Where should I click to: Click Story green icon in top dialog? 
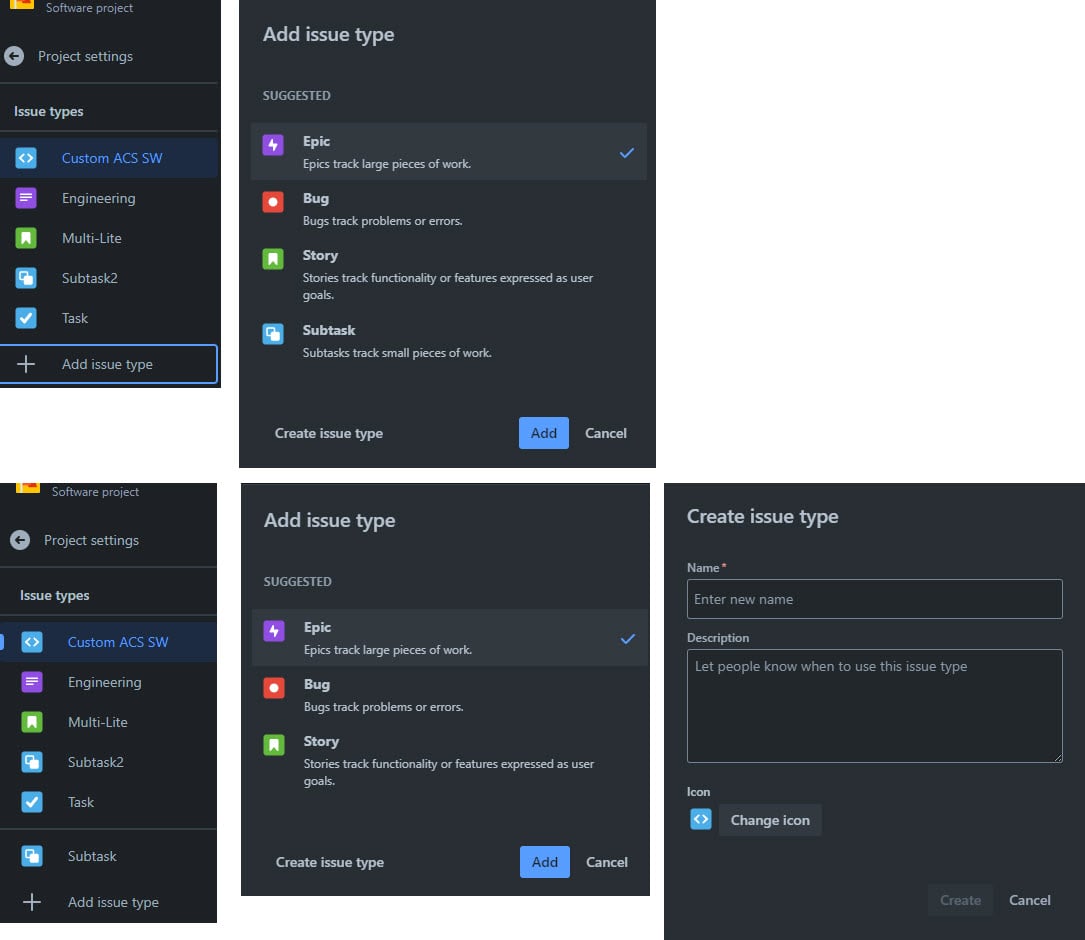coord(273,259)
